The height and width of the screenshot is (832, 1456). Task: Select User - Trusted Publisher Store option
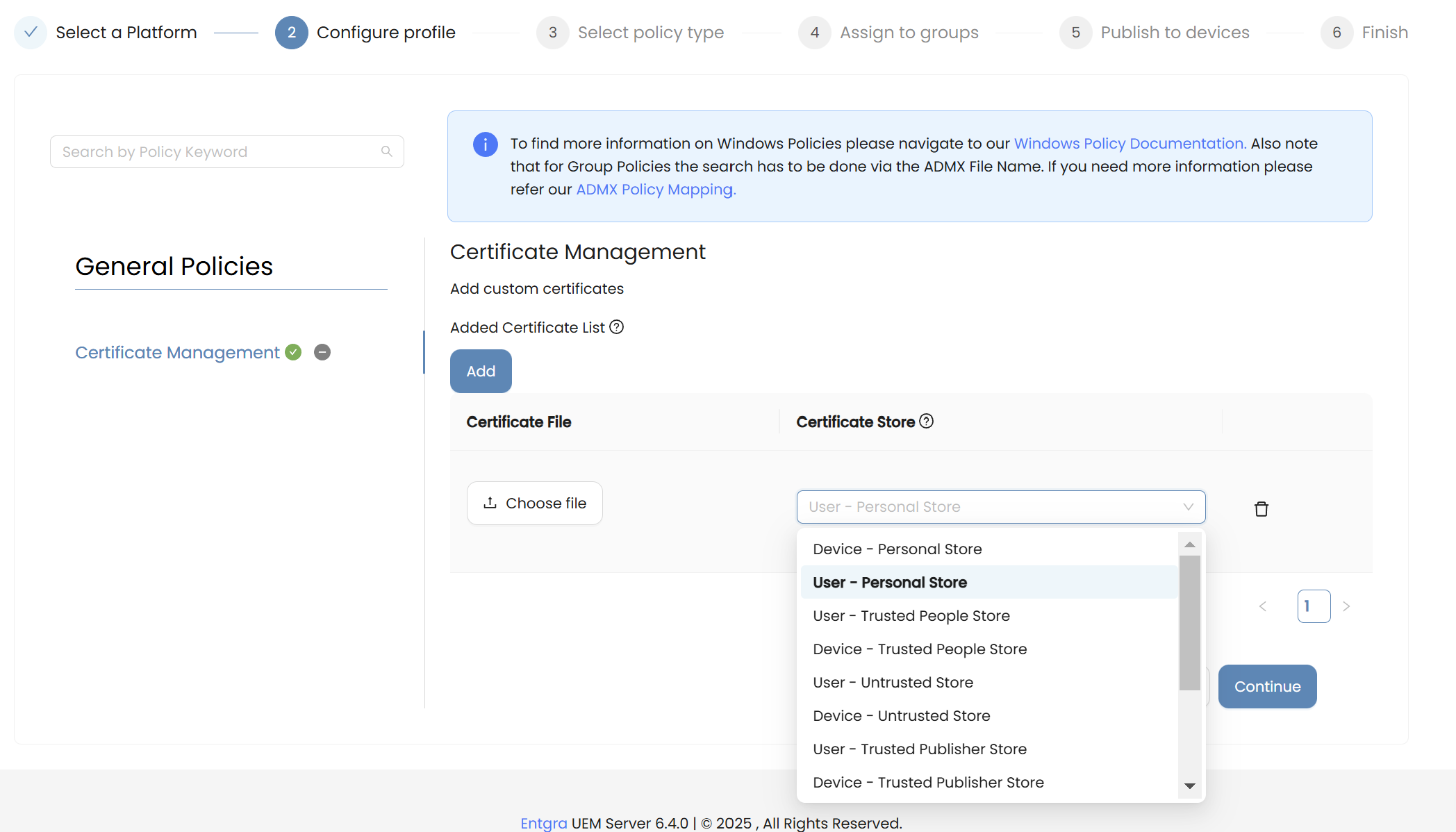coord(988,749)
